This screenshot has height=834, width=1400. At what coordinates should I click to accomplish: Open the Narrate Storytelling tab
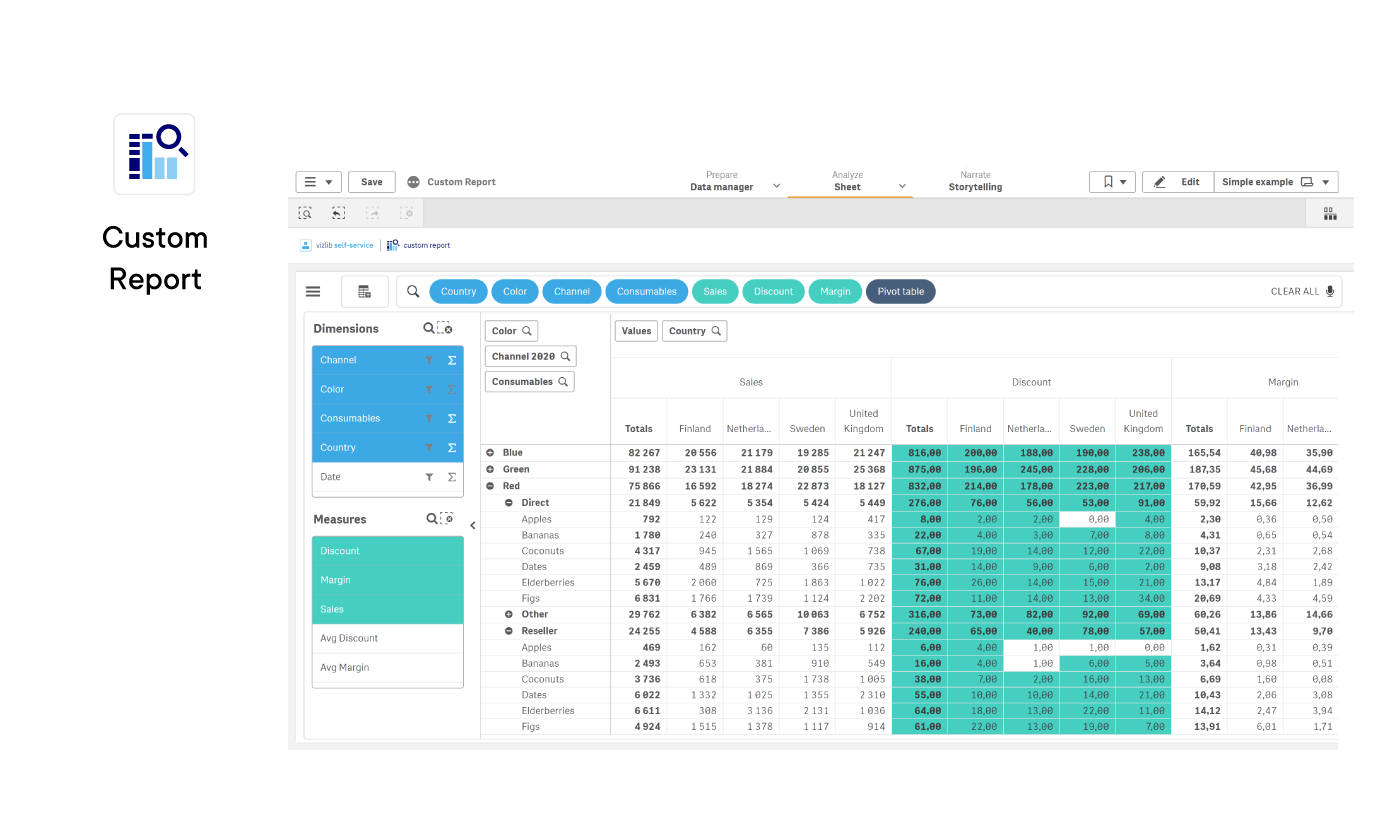975,181
